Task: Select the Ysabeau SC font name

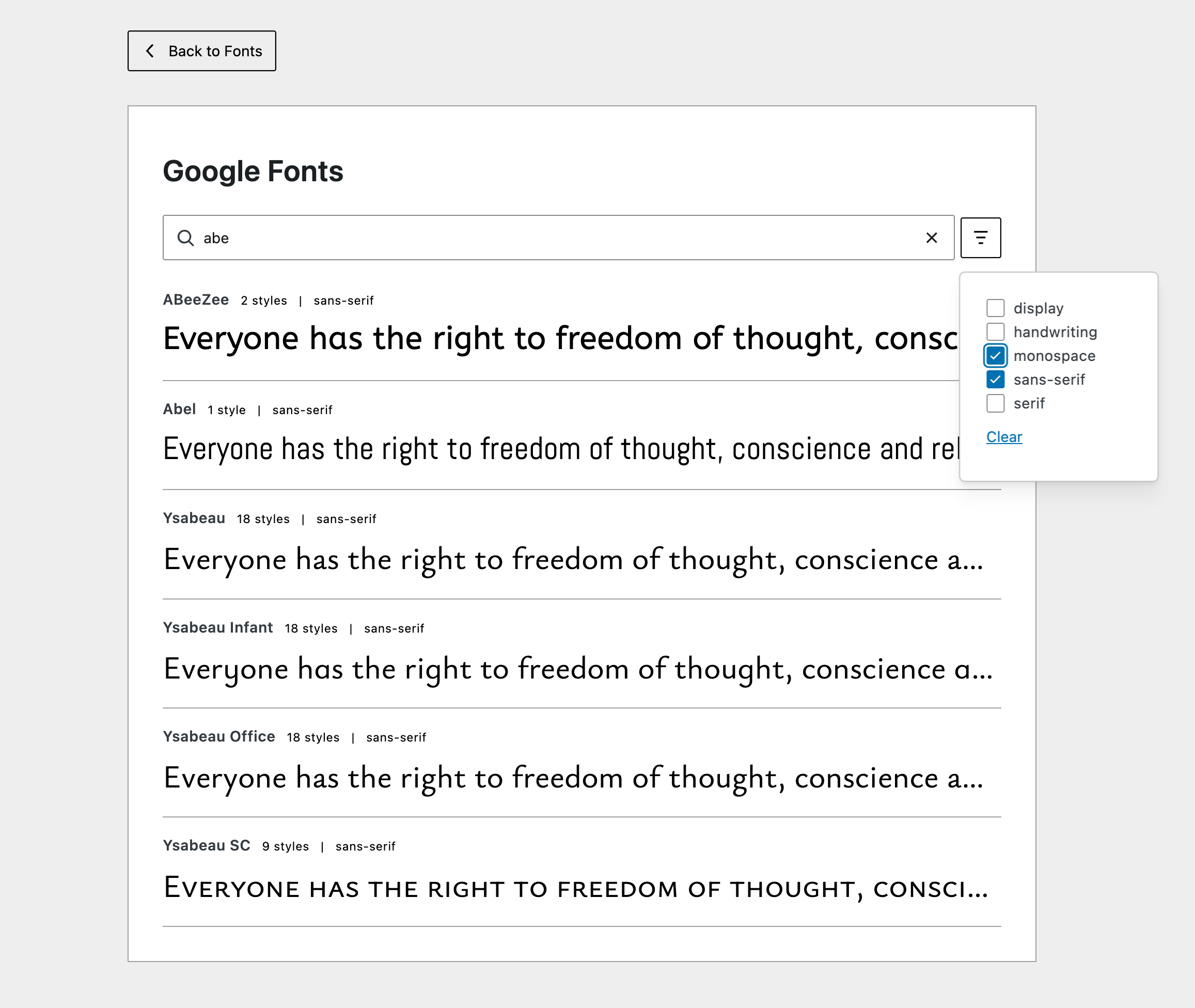Action: pos(207,846)
